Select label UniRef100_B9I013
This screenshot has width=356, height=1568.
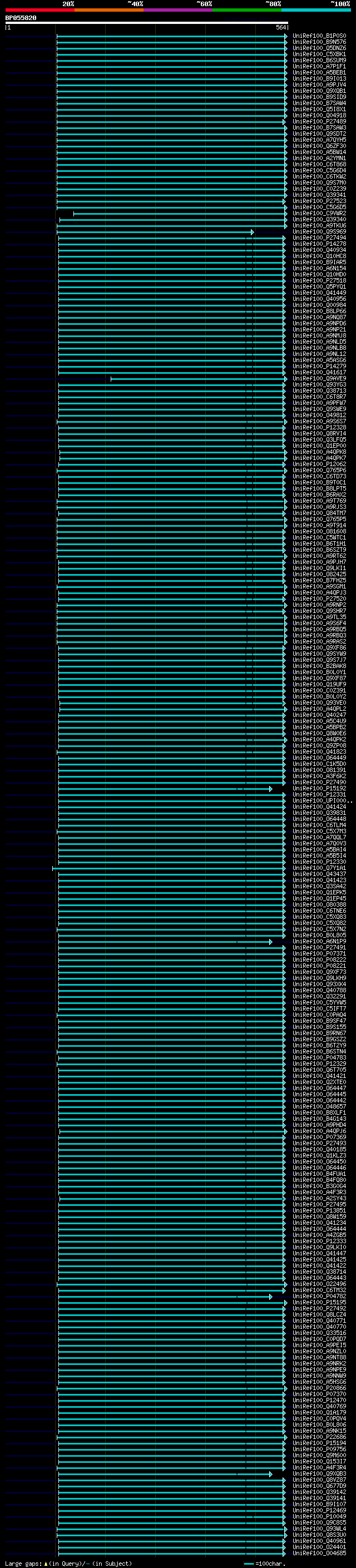click(319, 78)
